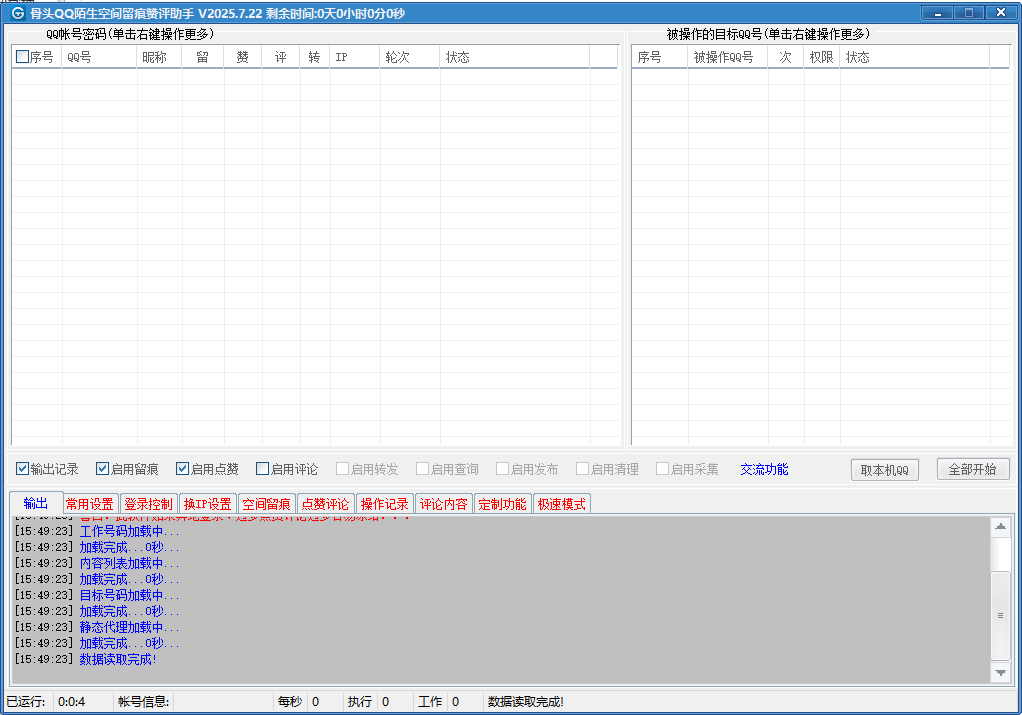Uncheck the 启用点赞 option
The image size is (1022, 715).
[183, 469]
